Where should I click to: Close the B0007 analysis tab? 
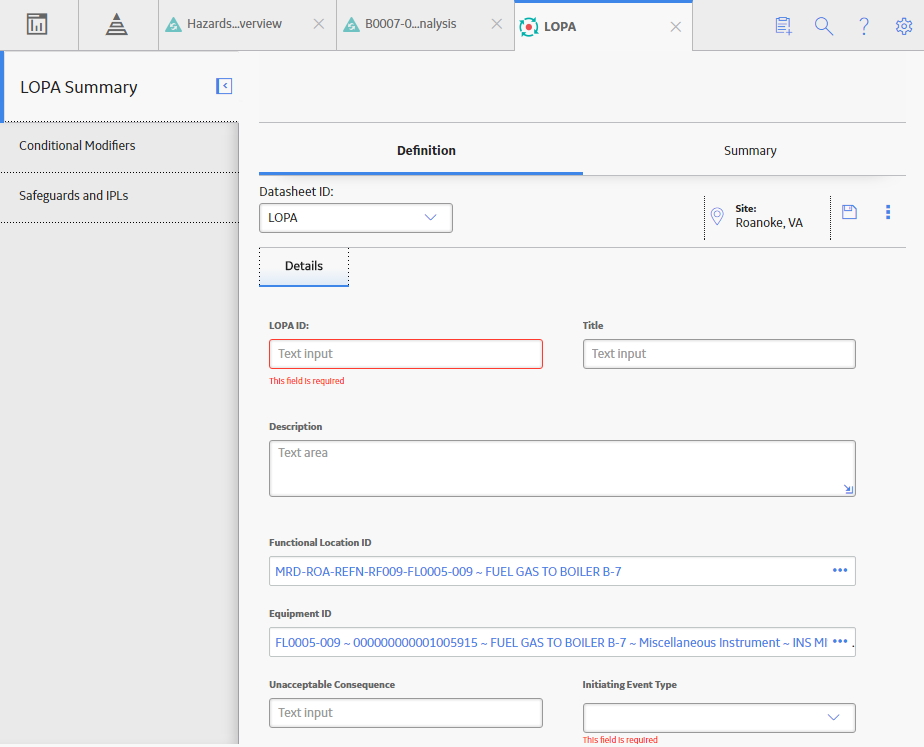[x=497, y=24]
